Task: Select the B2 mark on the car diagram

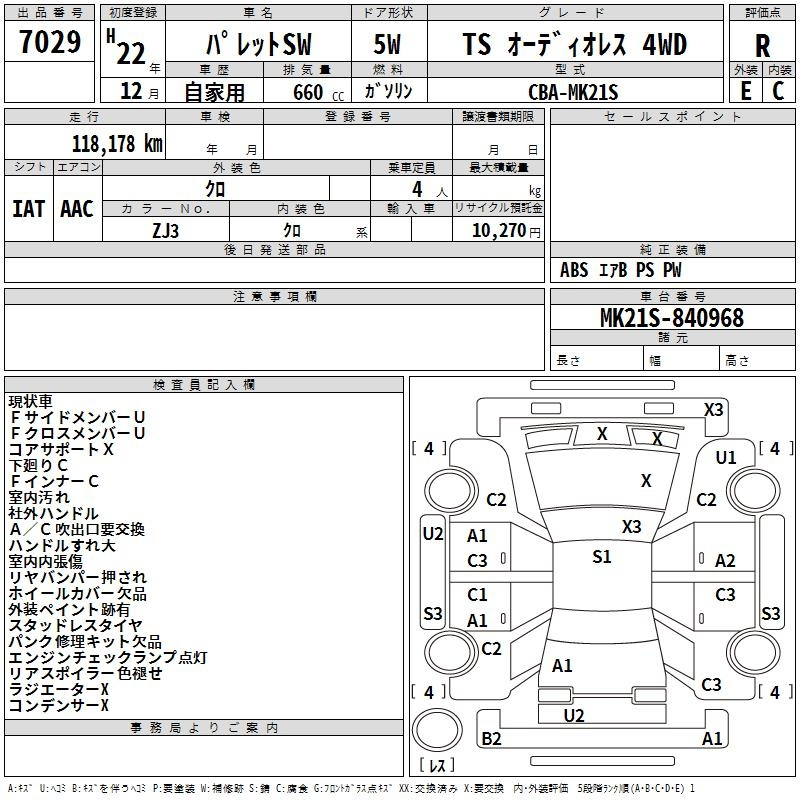Action: point(491,739)
